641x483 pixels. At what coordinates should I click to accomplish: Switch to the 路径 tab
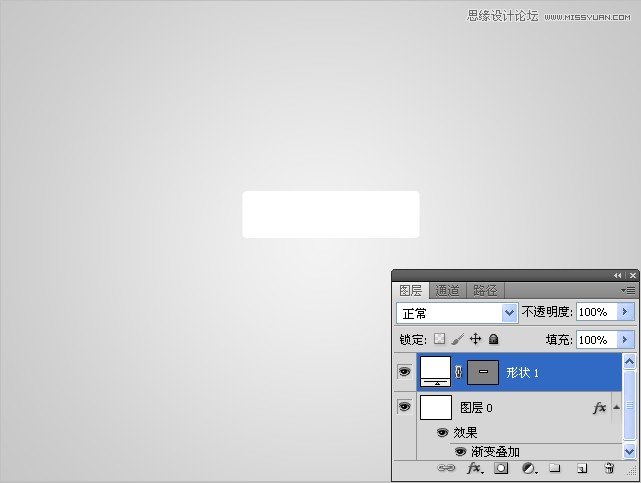(x=485, y=291)
